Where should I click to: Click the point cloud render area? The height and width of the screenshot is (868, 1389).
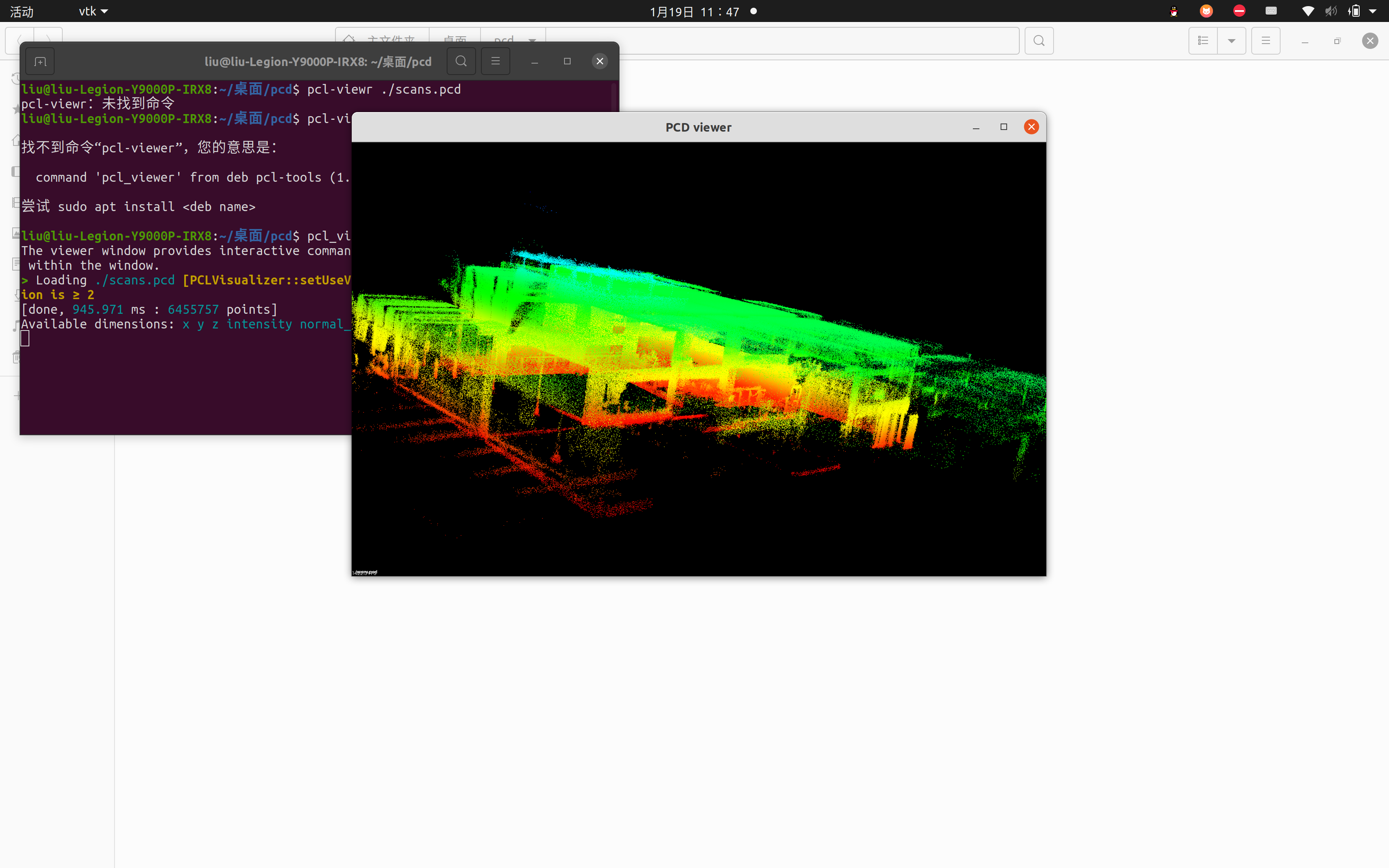coord(699,359)
